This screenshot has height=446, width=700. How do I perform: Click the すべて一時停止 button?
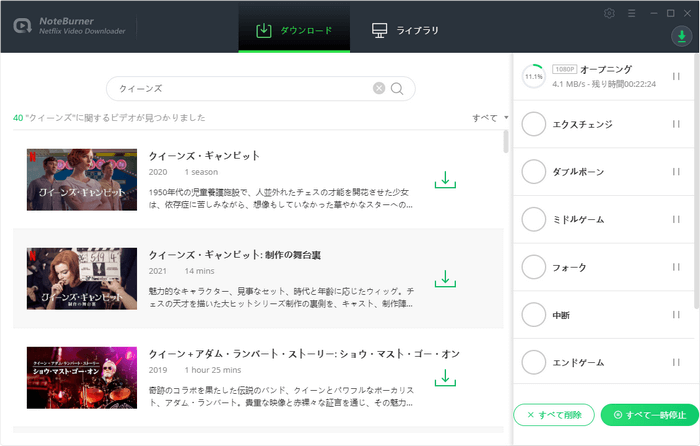click(x=650, y=415)
